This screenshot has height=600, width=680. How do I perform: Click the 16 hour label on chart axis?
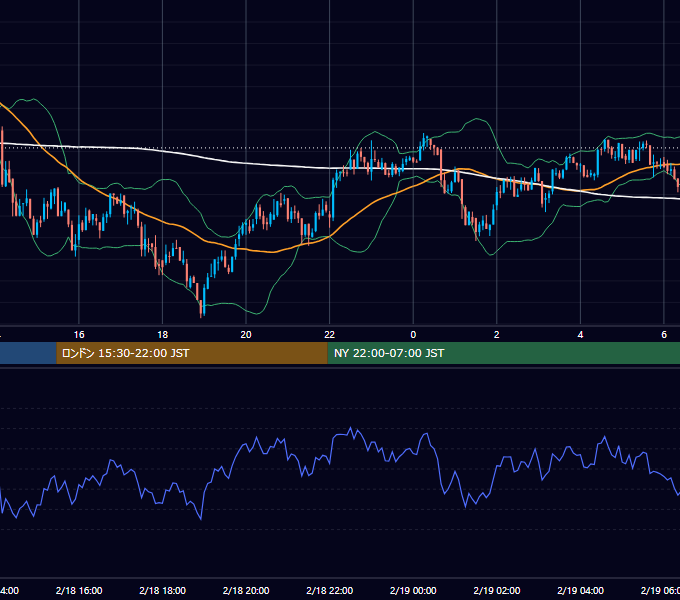click(79, 335)
